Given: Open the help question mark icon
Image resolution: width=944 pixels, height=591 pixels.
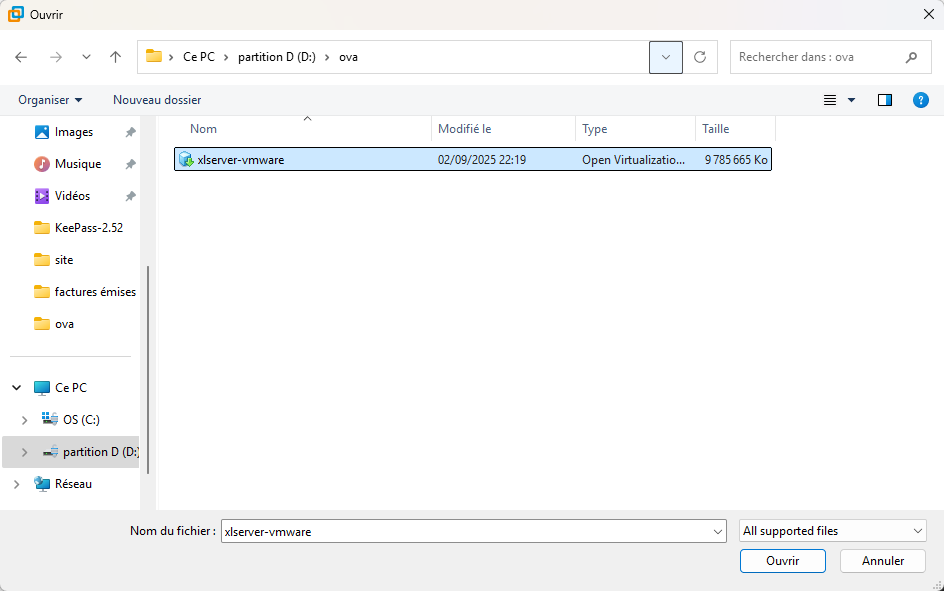Looking at the screenshot, I should click(x=921, y=100).
